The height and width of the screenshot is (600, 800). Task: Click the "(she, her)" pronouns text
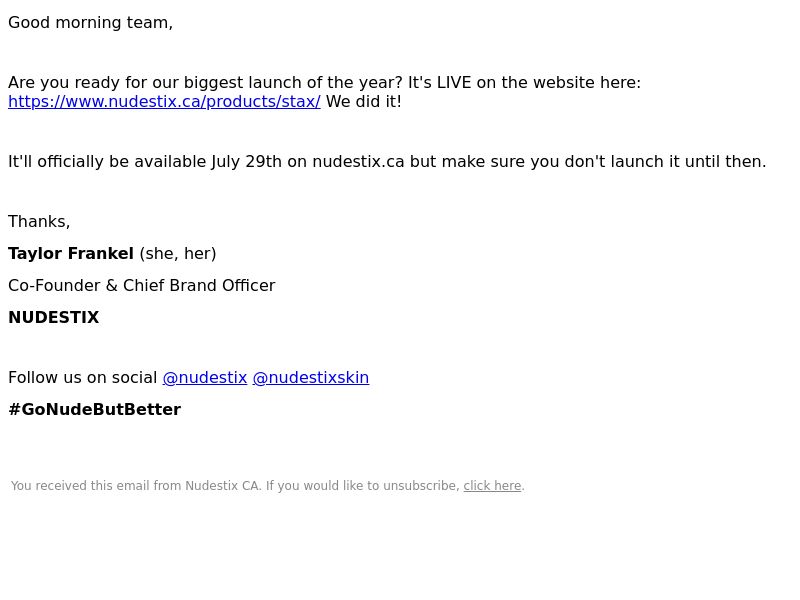tap(178, 254)
